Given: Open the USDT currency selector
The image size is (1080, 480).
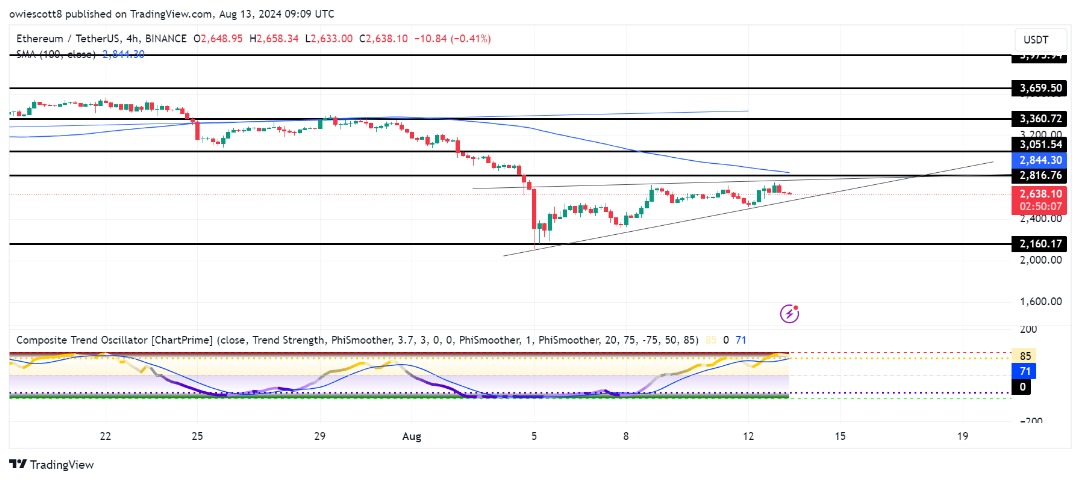Looking at the screenshot, I should click(x=1035, y=39).
